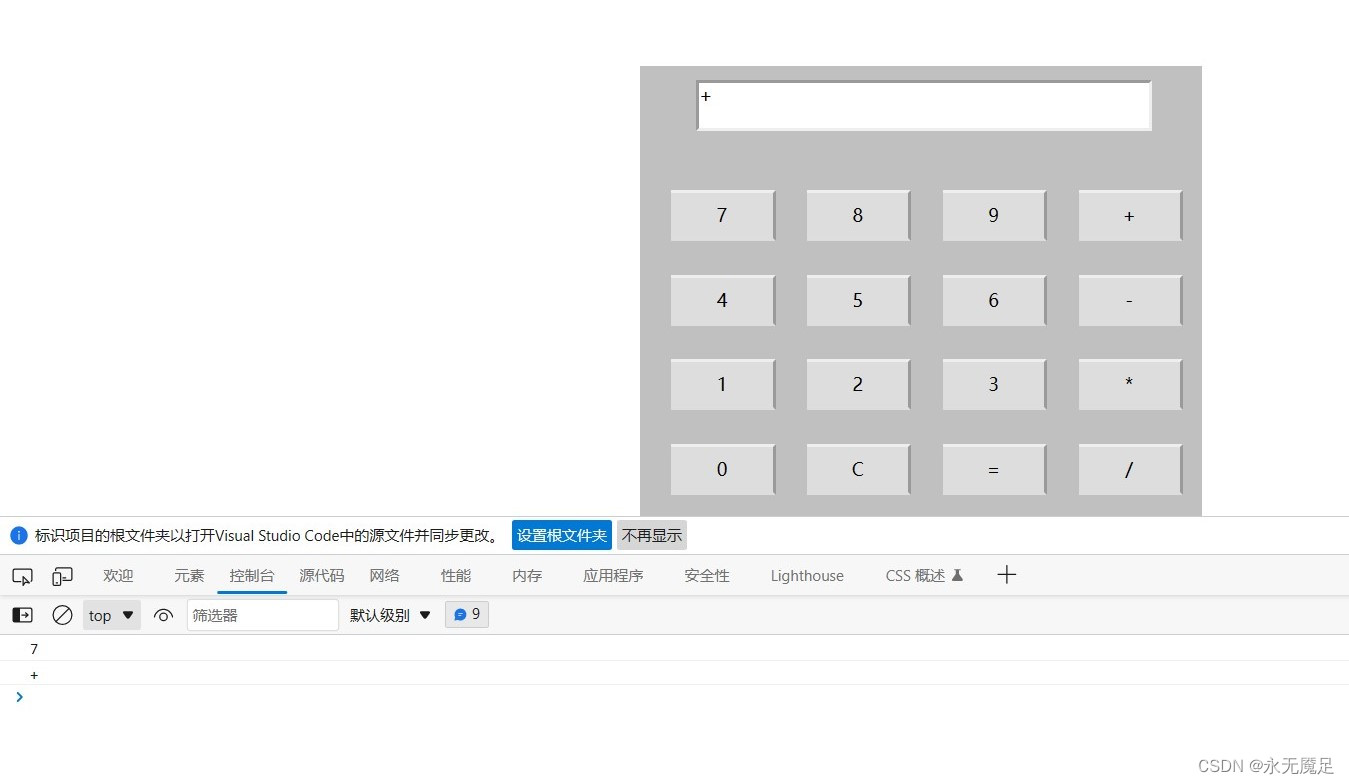Expand the top context dropdown
The height and width of the screenshot is (784, 1349).
click(x=111, y=615)
